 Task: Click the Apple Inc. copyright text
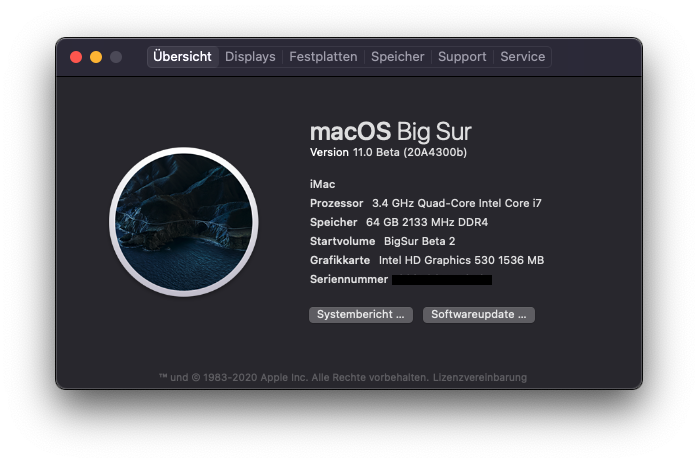[x=294, y=378]
